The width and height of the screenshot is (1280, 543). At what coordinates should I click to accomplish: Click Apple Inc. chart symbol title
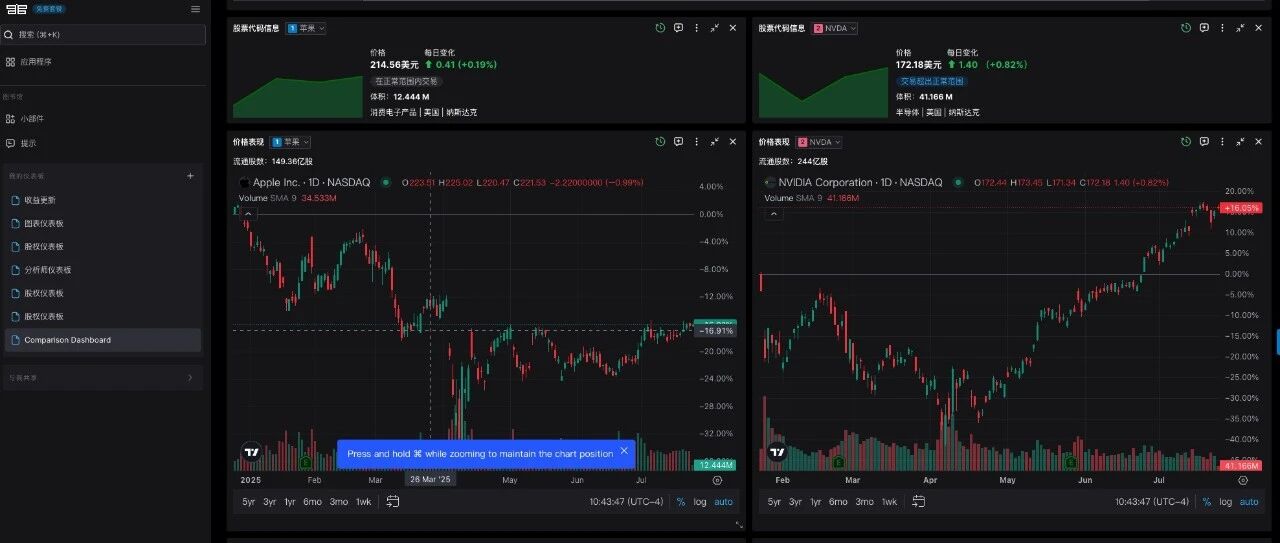coord(311,183)
